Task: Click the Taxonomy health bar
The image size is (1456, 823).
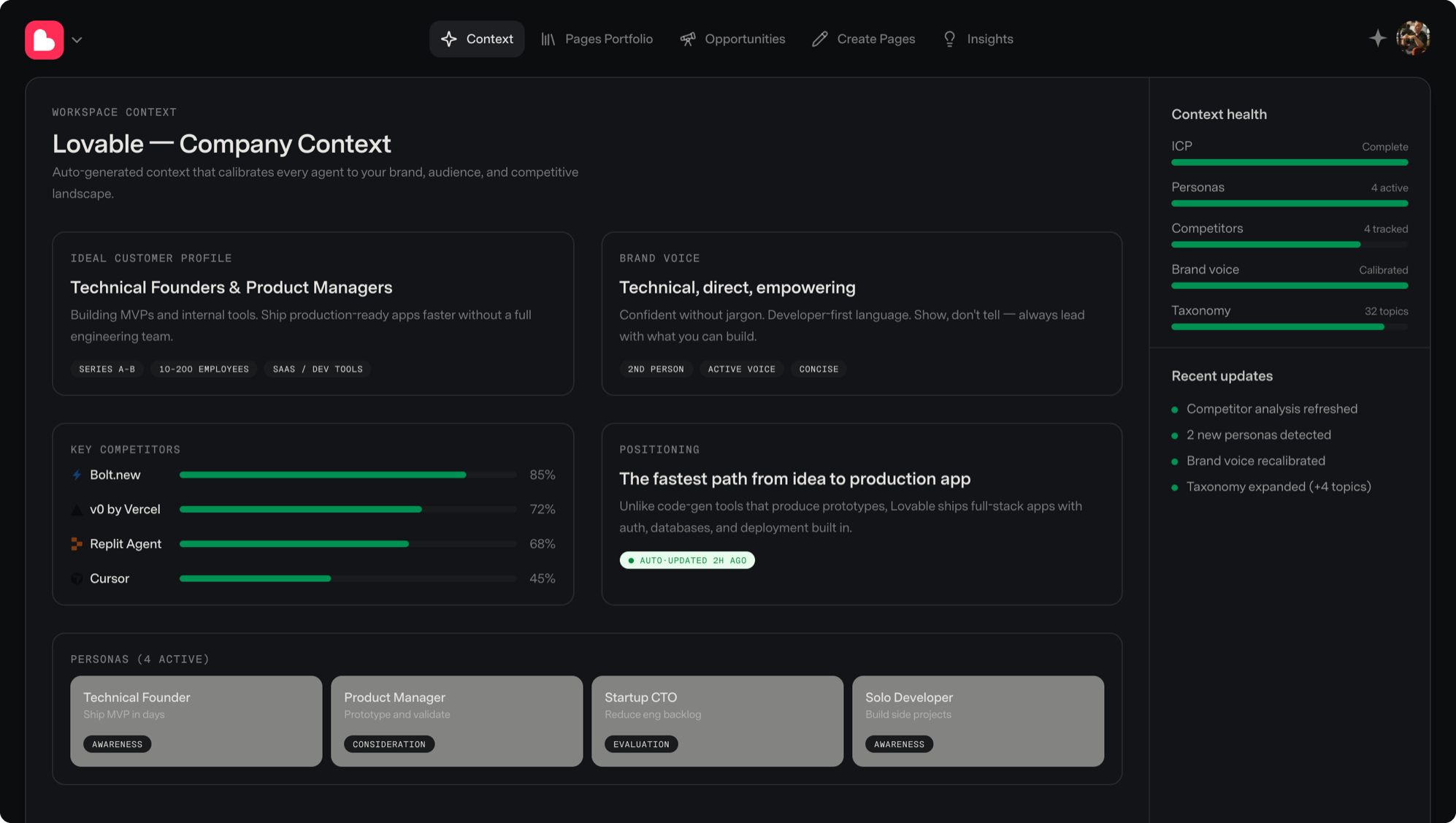Action: tap(1290, 327)
